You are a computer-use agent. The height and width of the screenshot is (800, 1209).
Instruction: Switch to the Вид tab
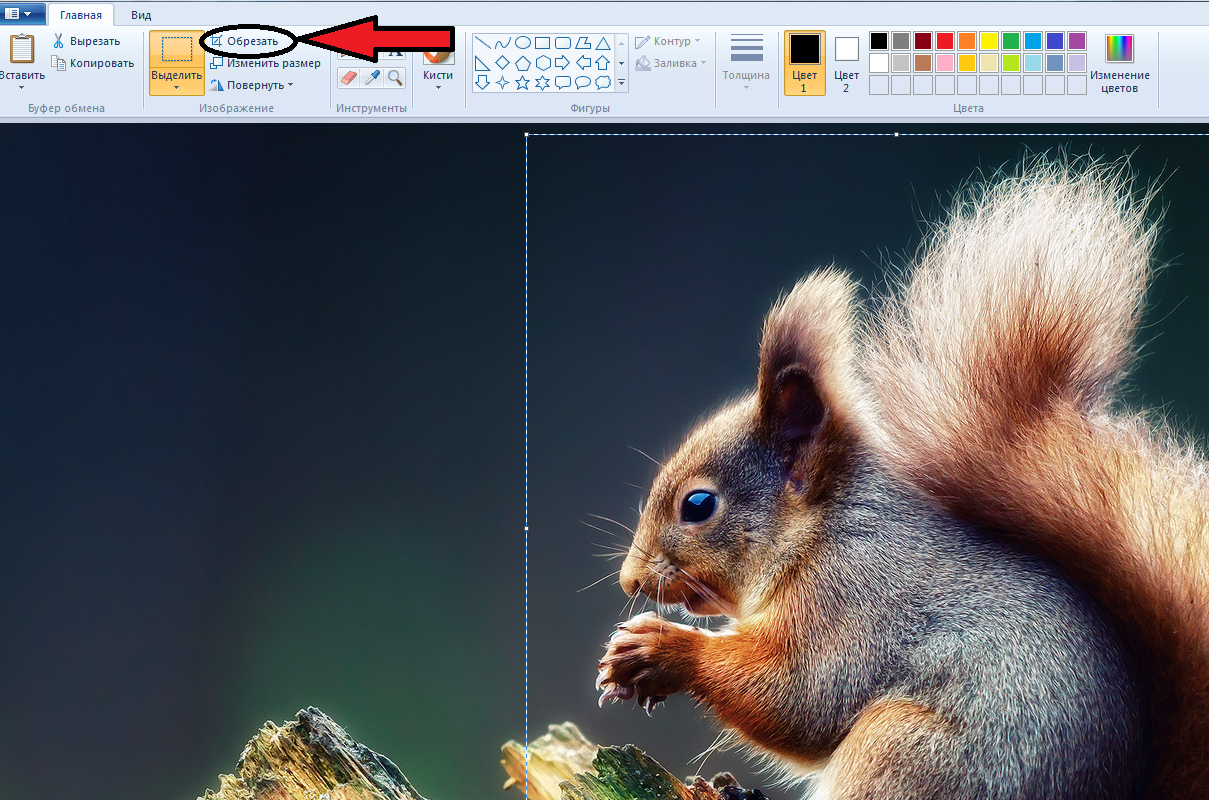[x=141, y=15]
